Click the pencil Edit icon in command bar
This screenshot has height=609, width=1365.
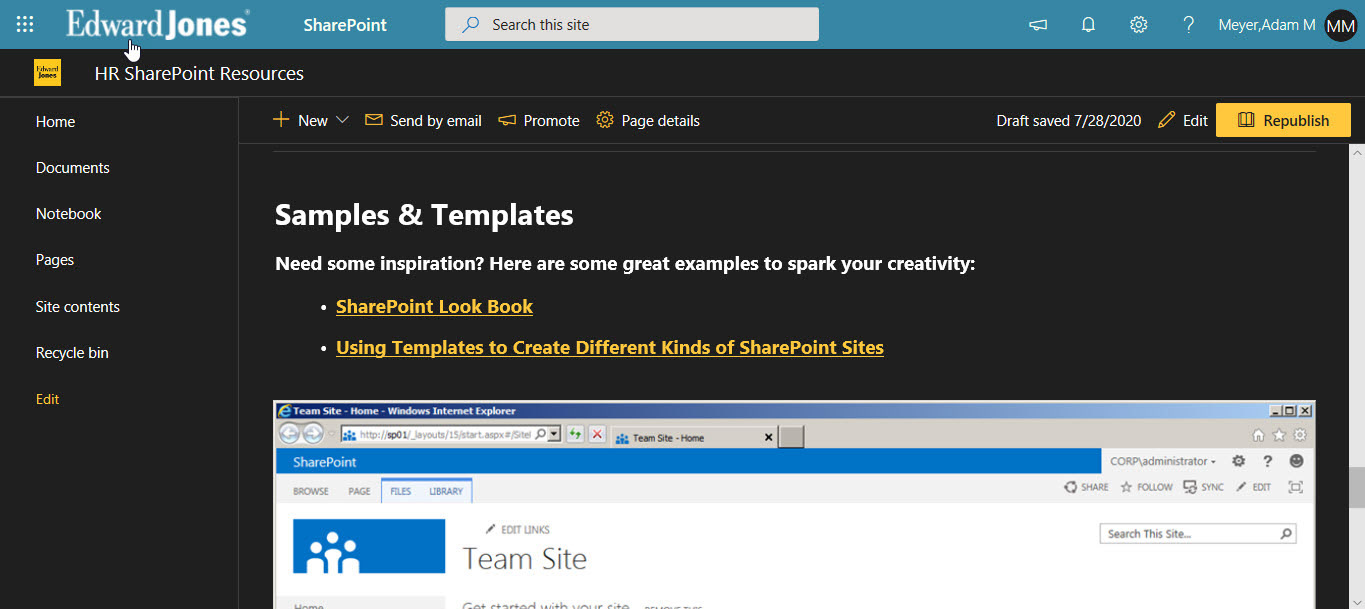coord(1166,120)
